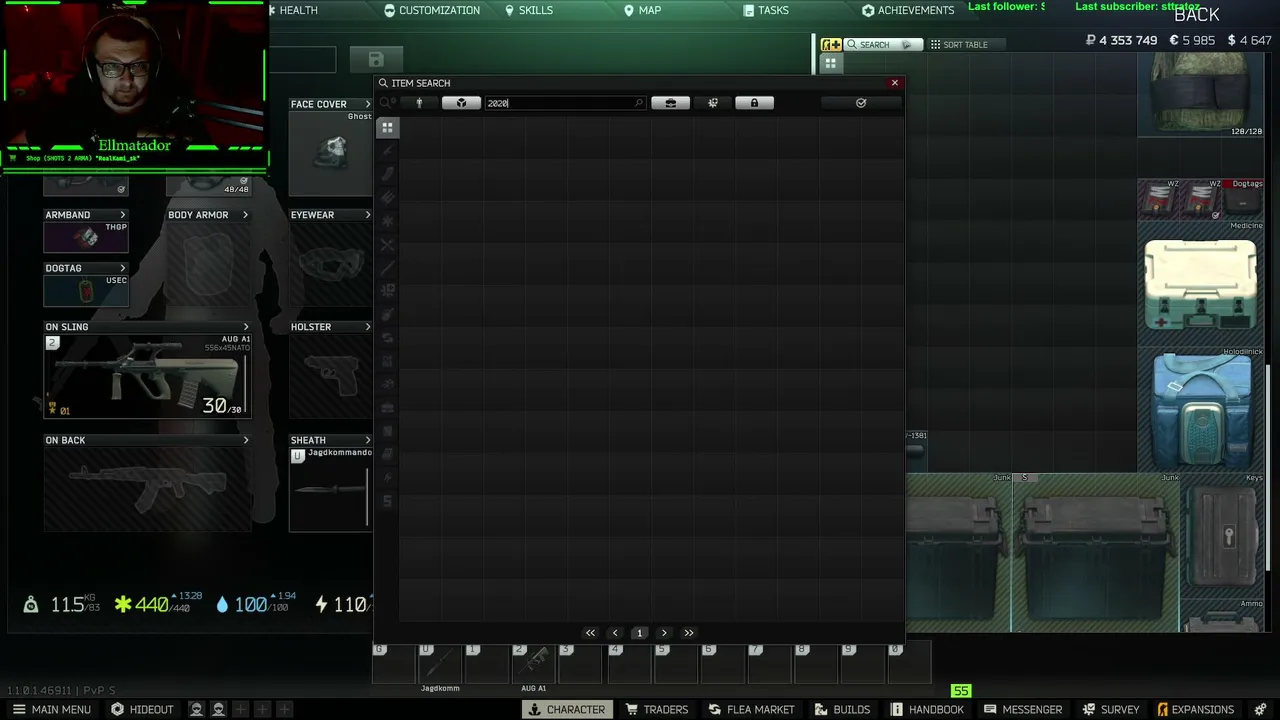Toggle the gear filter in Item Search
The image size is (1280, 720).
[713, 103]
